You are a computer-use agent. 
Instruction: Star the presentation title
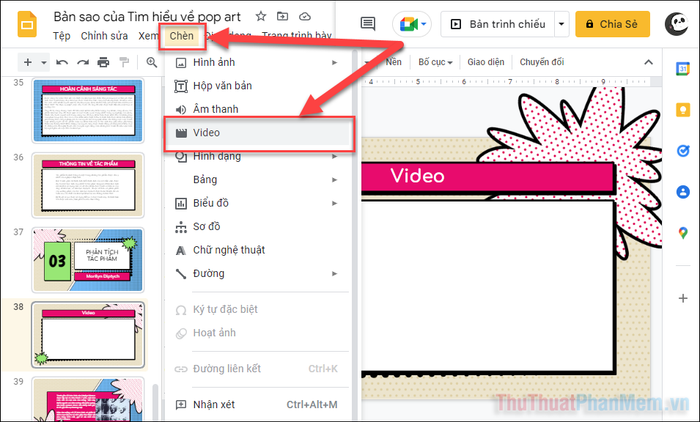pyautogui.click(x=261, y=17)
